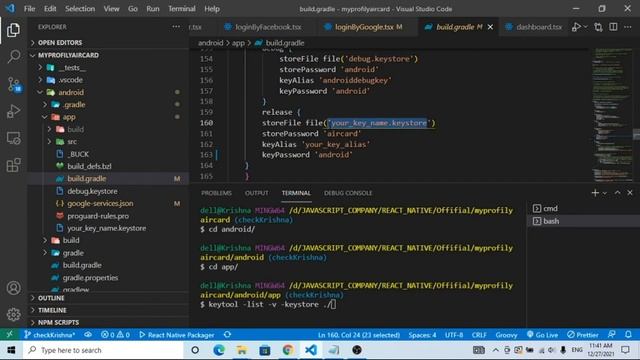This screenshot has width=640, height=360.
Task: Open google-services.json in explorer
Action: (100, 203)
